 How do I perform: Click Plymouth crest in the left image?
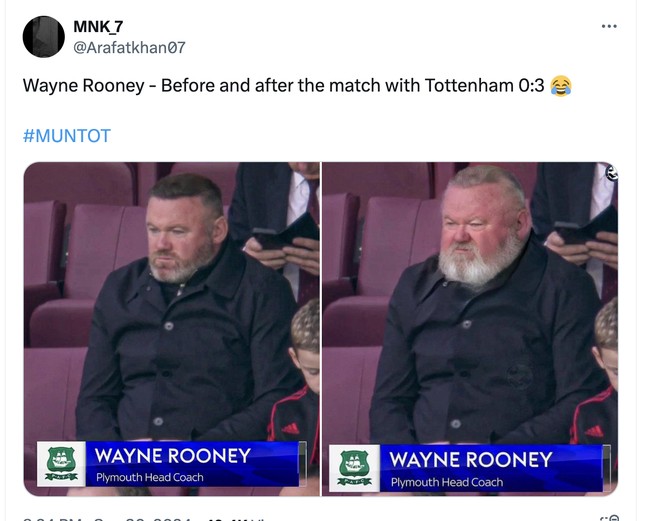tap(62, 464)
